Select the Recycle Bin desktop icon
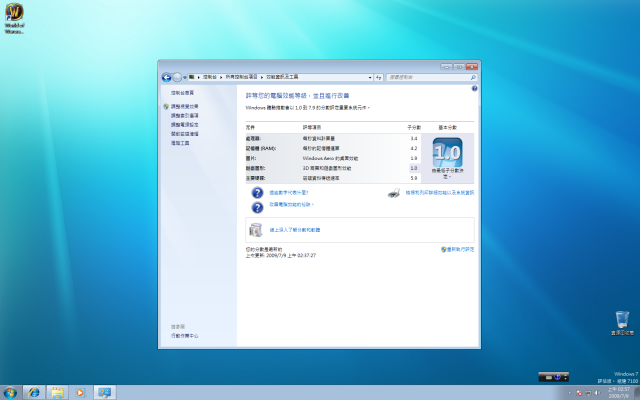The width and height of the screenshot is (640, 400). pyautogui.click(x=622, y=323)
